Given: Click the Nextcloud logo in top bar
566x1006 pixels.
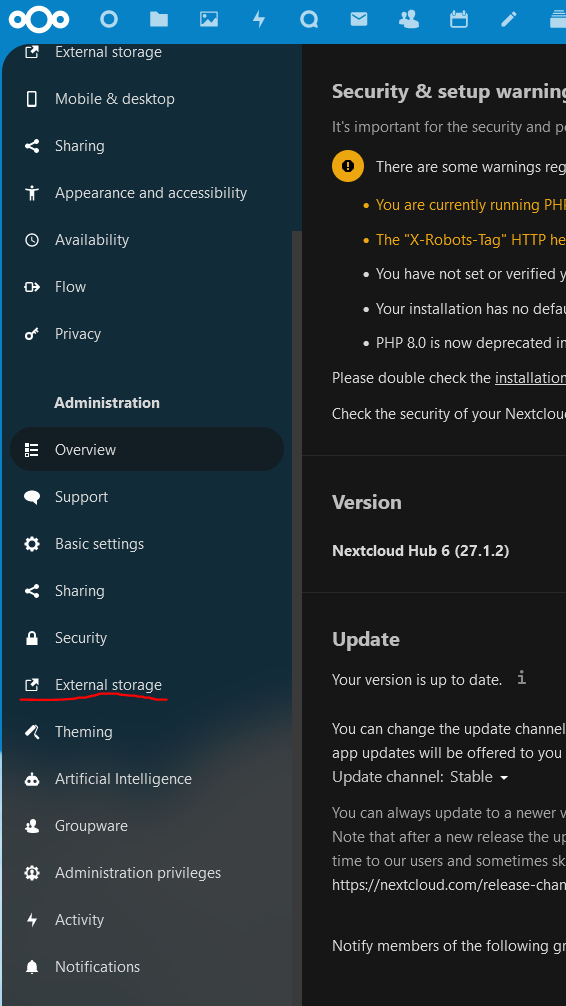Looking at the screenshot, I should coord(39,19).
